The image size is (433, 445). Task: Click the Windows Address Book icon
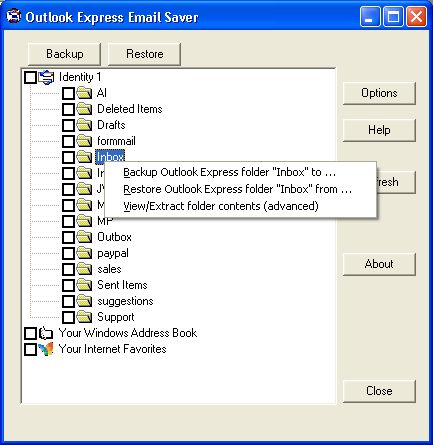tap(46, 333)
